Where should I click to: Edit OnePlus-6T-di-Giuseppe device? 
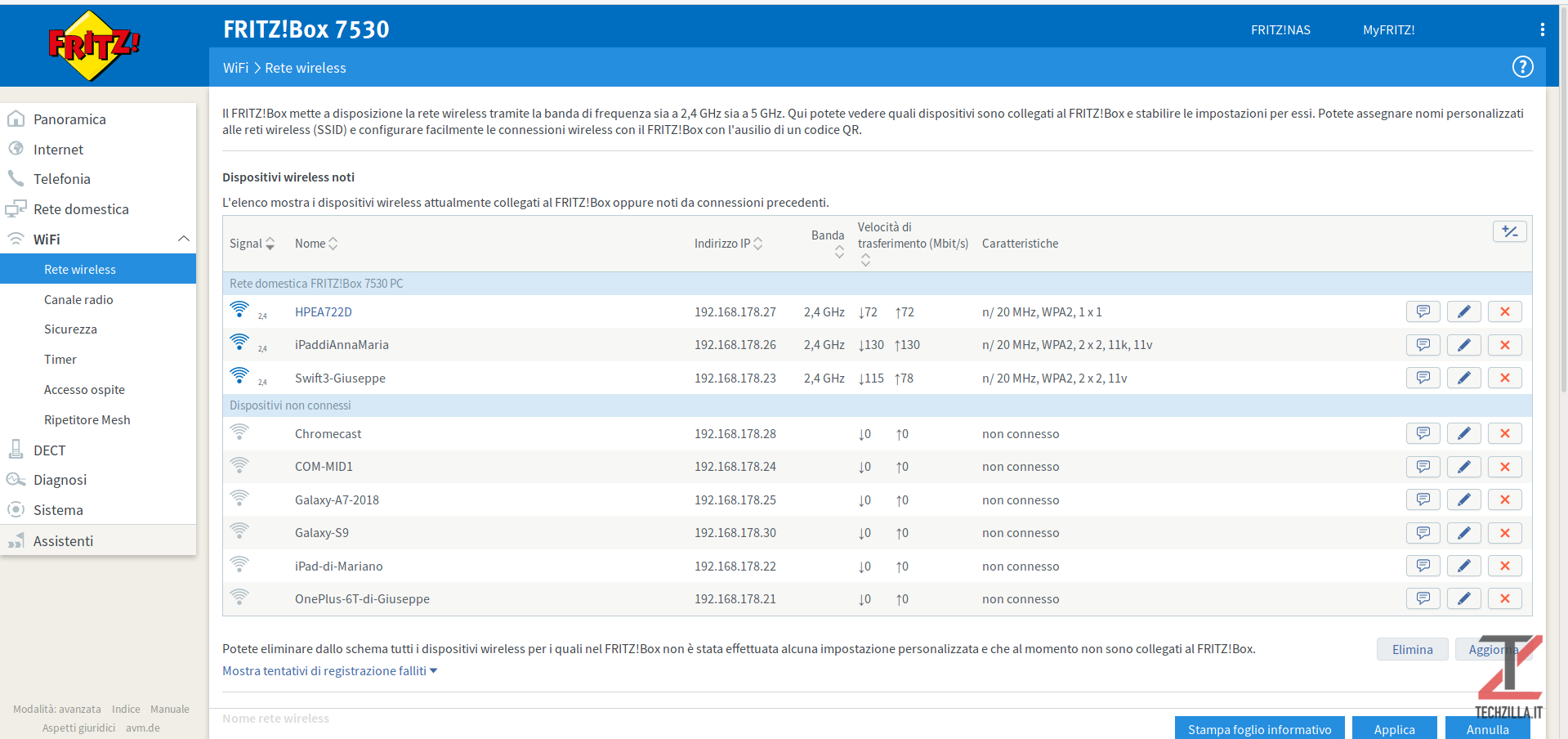coord(1463,598)
